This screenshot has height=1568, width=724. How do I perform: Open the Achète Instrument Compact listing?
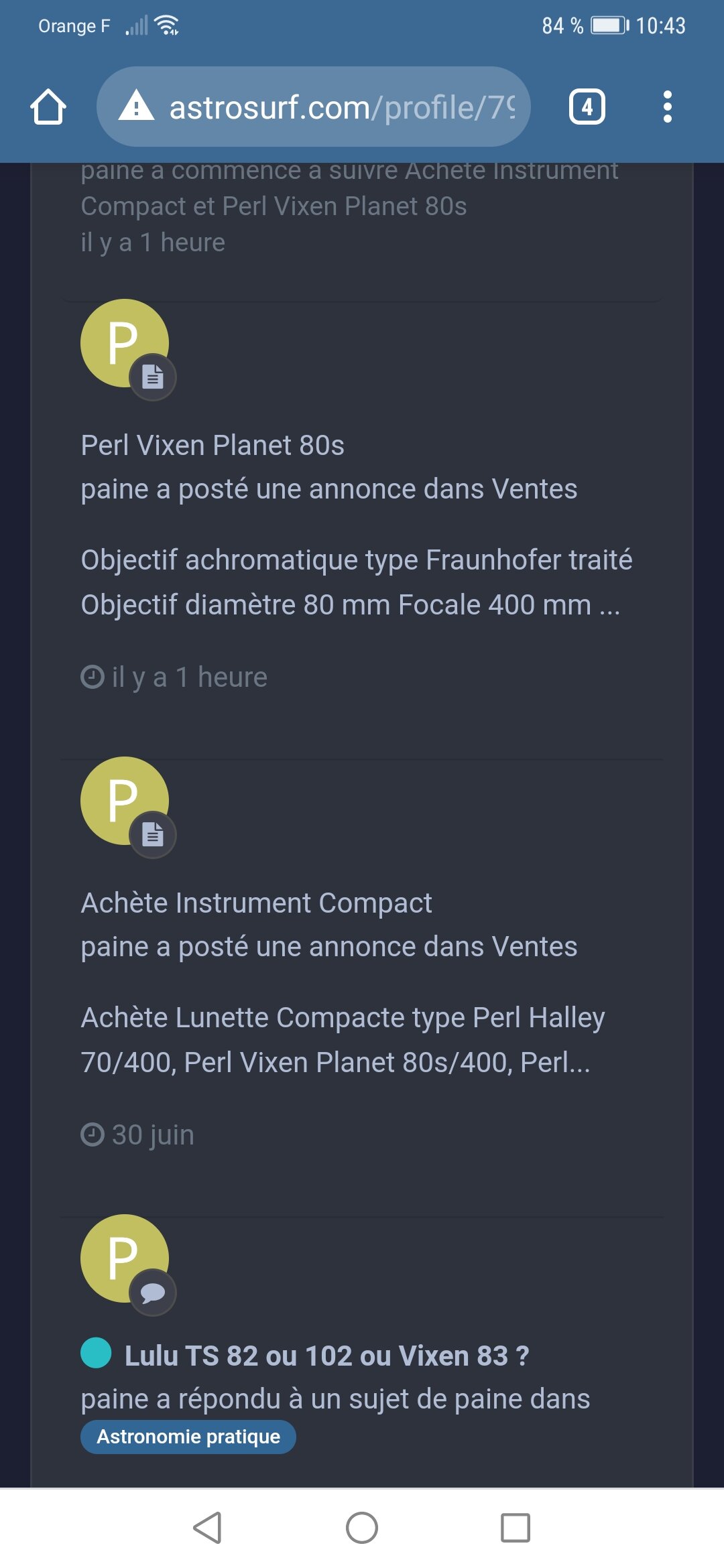256,903
